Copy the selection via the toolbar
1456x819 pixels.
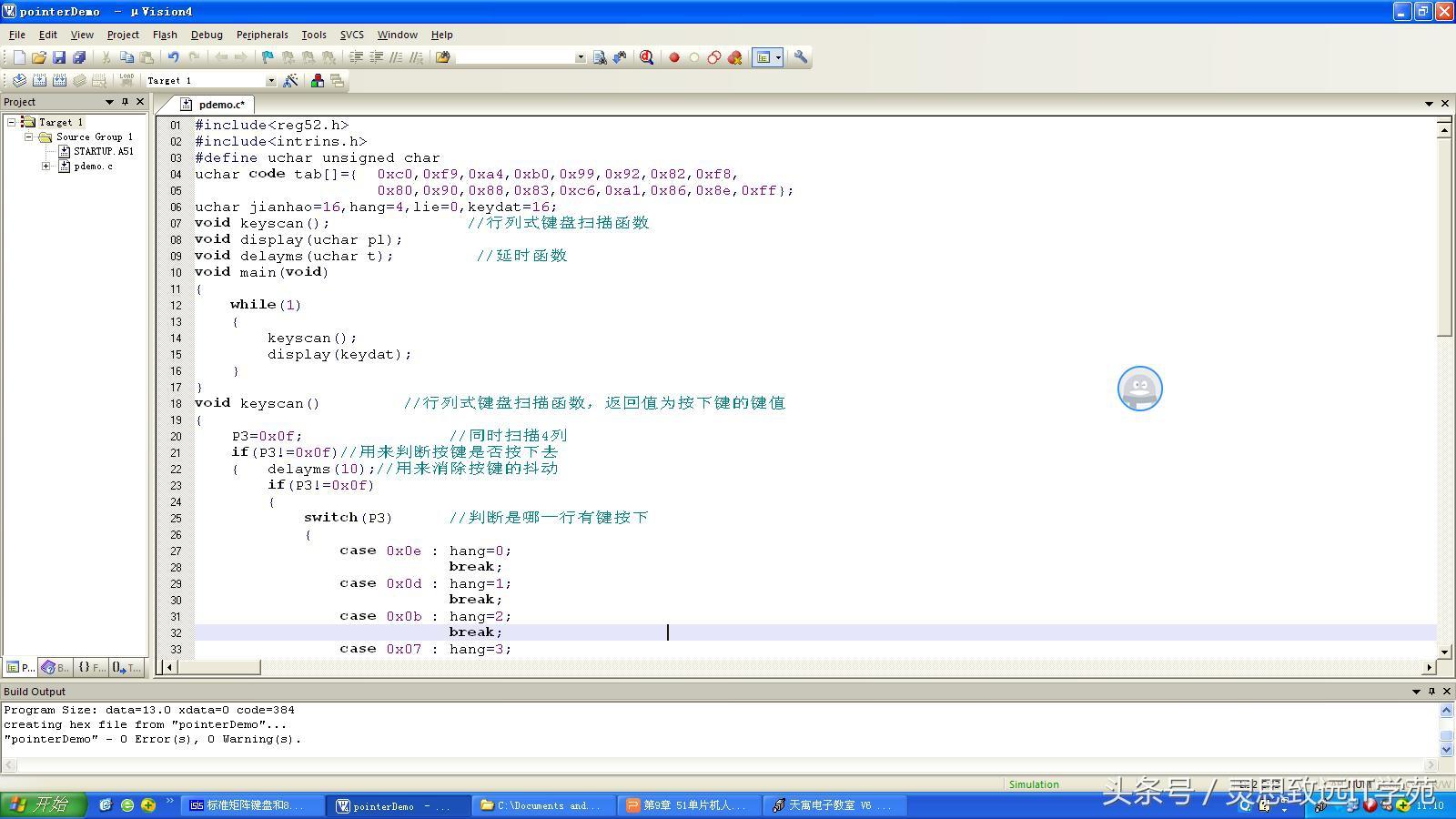126,57
